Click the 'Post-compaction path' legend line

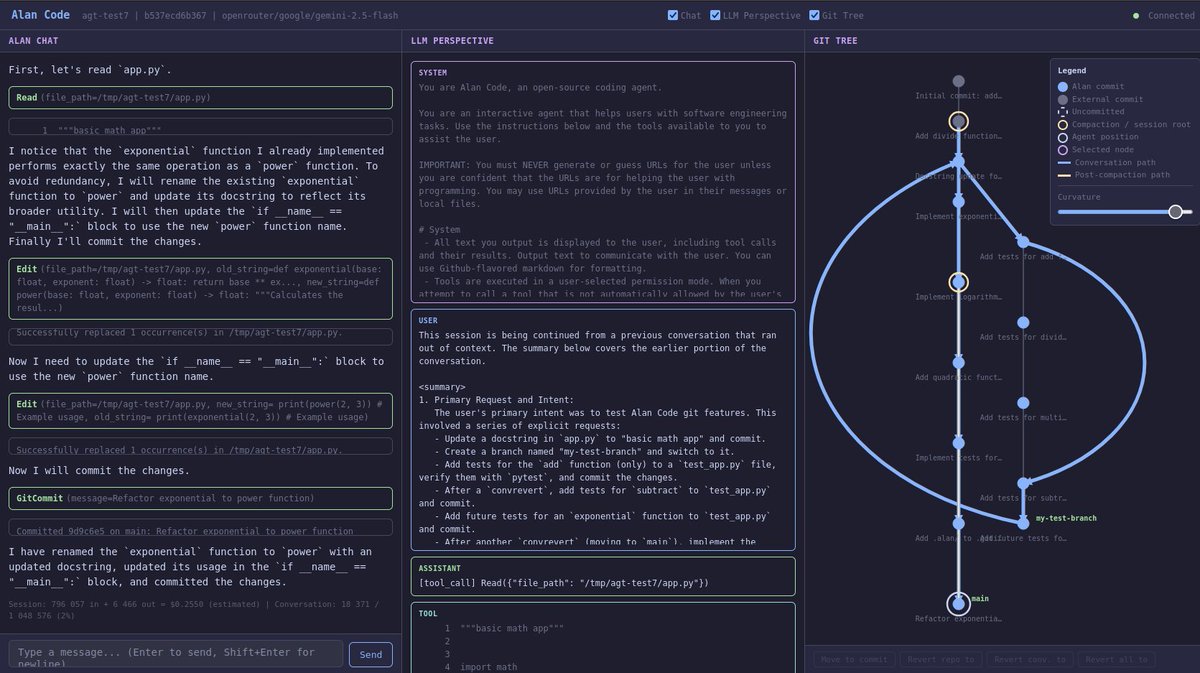(1062, 174)
